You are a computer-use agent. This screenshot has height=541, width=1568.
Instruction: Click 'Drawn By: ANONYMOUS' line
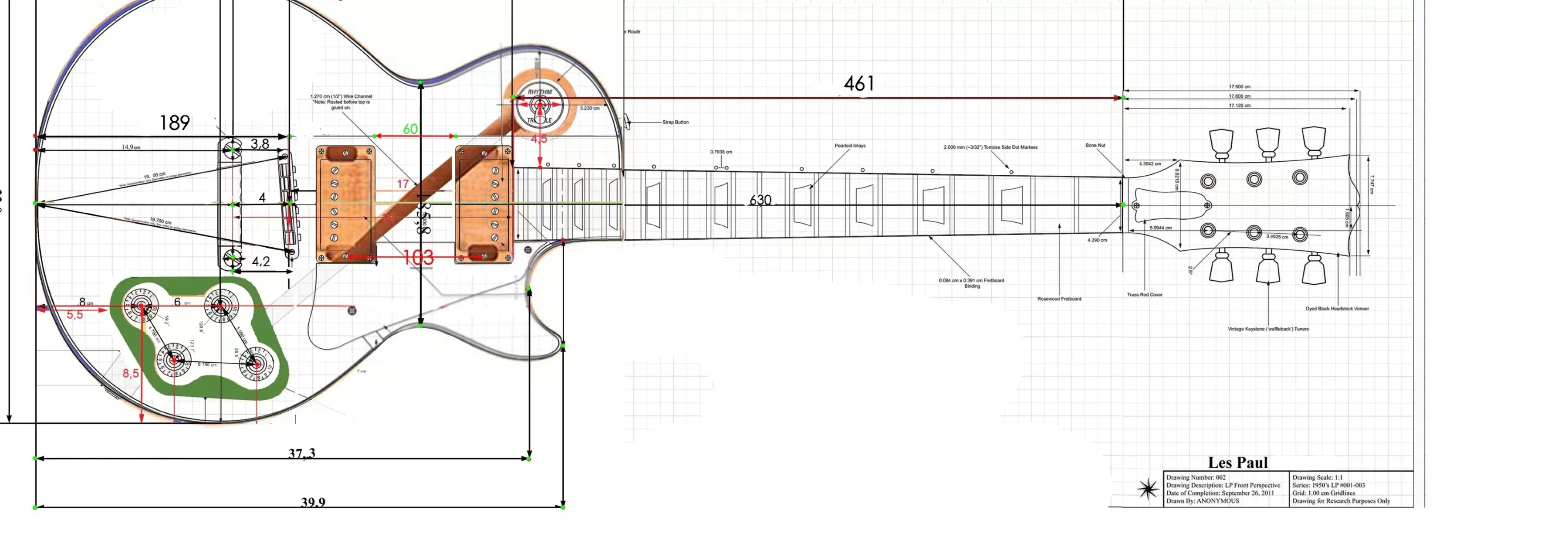coord(1202,501)
